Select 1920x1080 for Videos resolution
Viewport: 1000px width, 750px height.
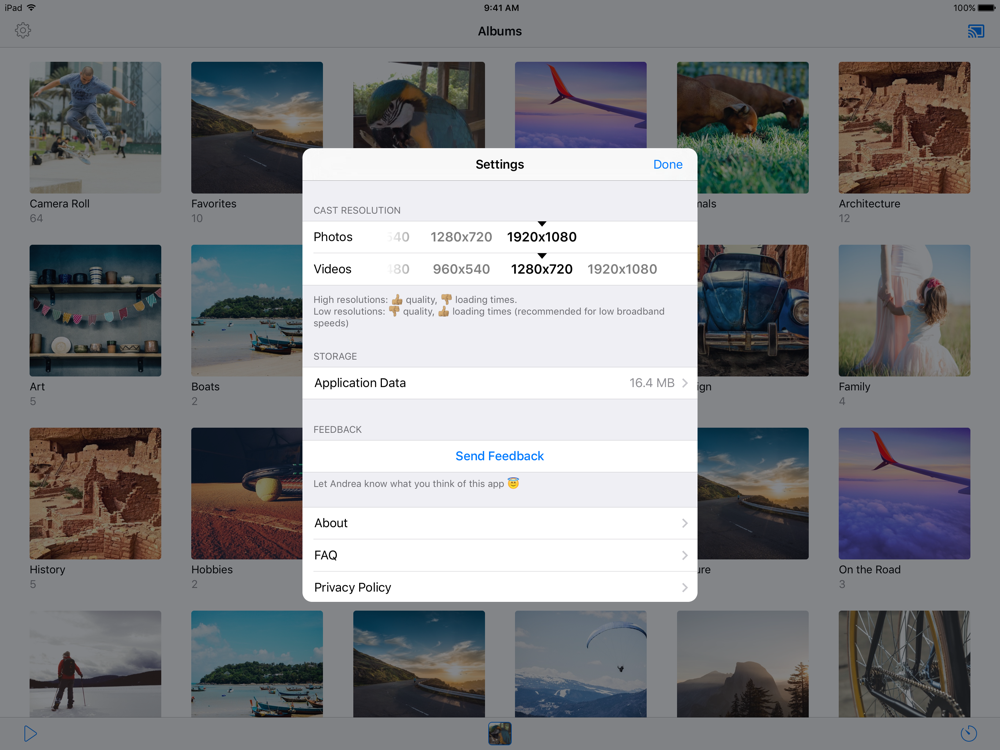622,269
